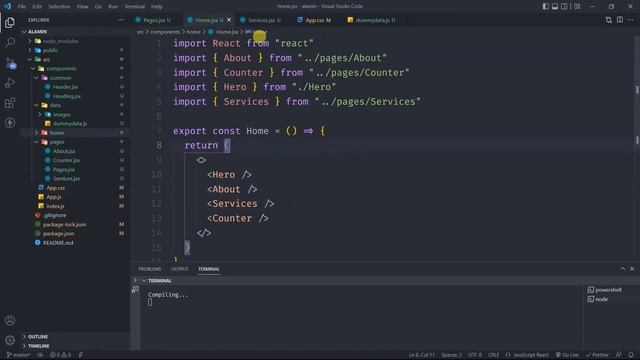Select the powershell terminal instance

tap(604, 290)
